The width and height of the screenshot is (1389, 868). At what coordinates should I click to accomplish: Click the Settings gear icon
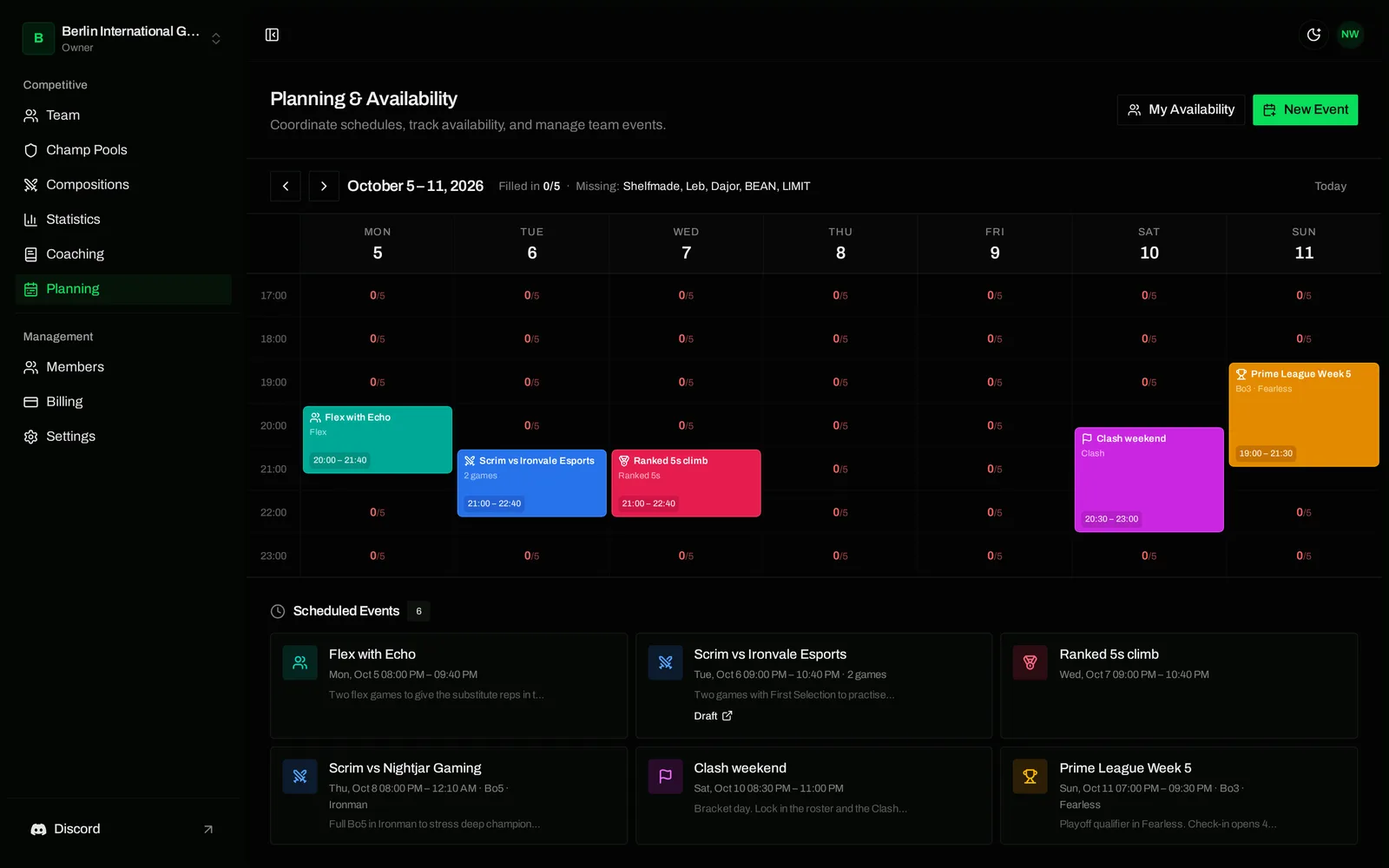30,437
